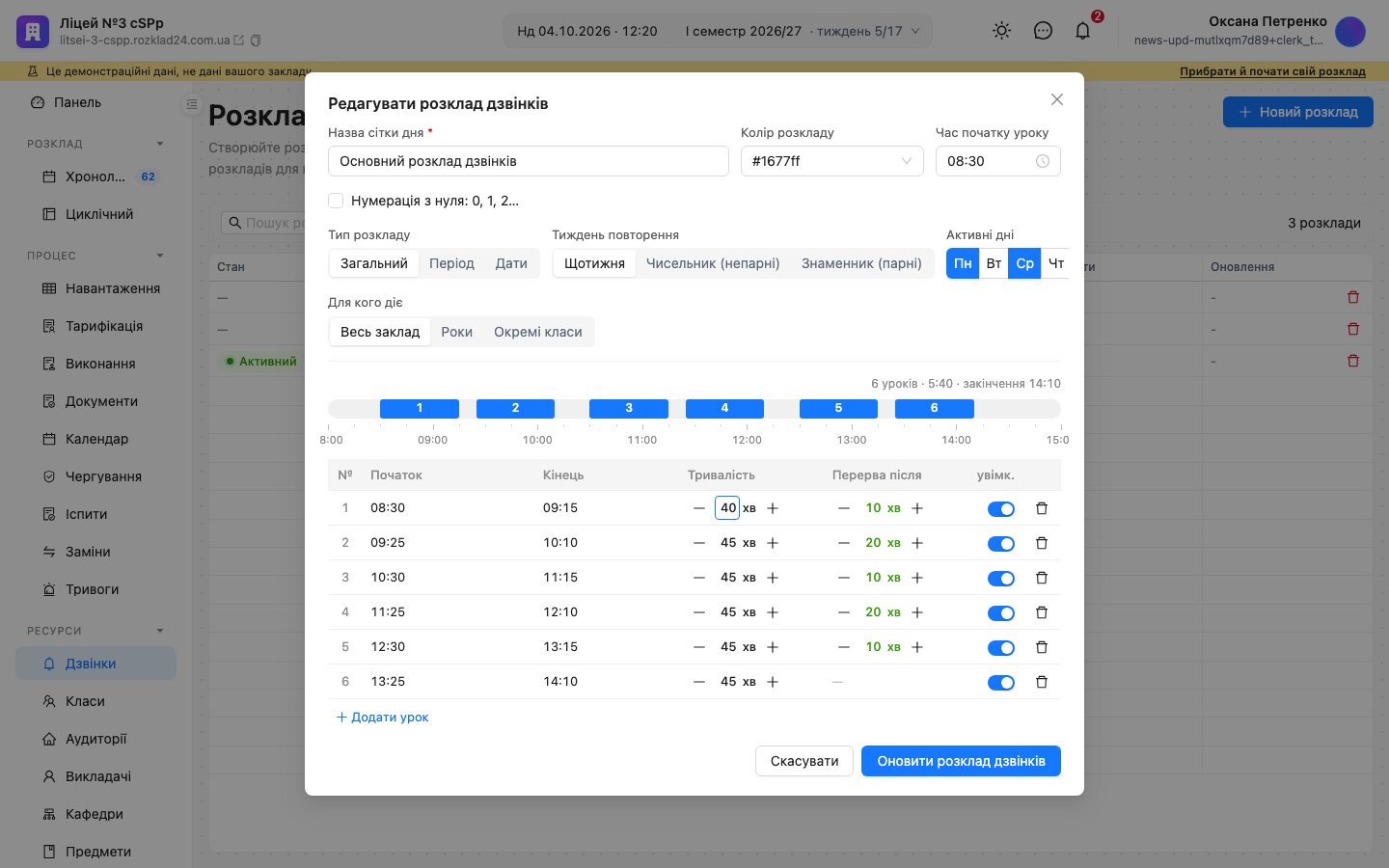Copy the school URL with copy icon
This screenshot has height=868, width=1389.
pyautogui.click(x=256, y=41)
